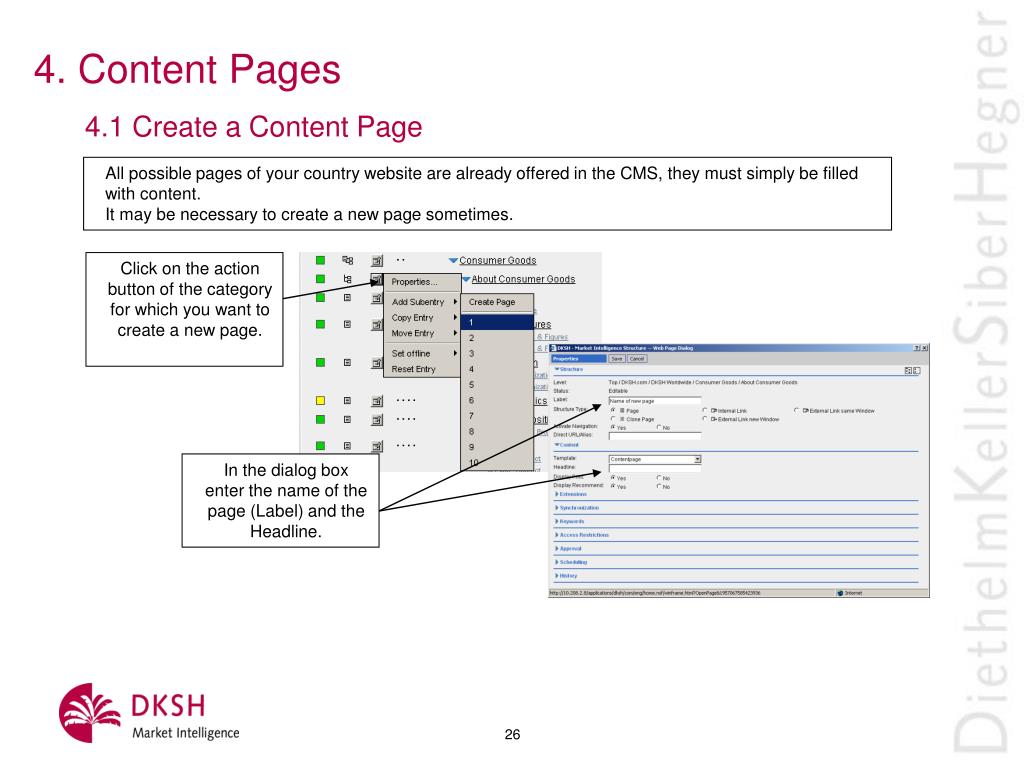Choose Properties... from the context menu
Viewport: 1024px width, 768px height.
point(422,282)
